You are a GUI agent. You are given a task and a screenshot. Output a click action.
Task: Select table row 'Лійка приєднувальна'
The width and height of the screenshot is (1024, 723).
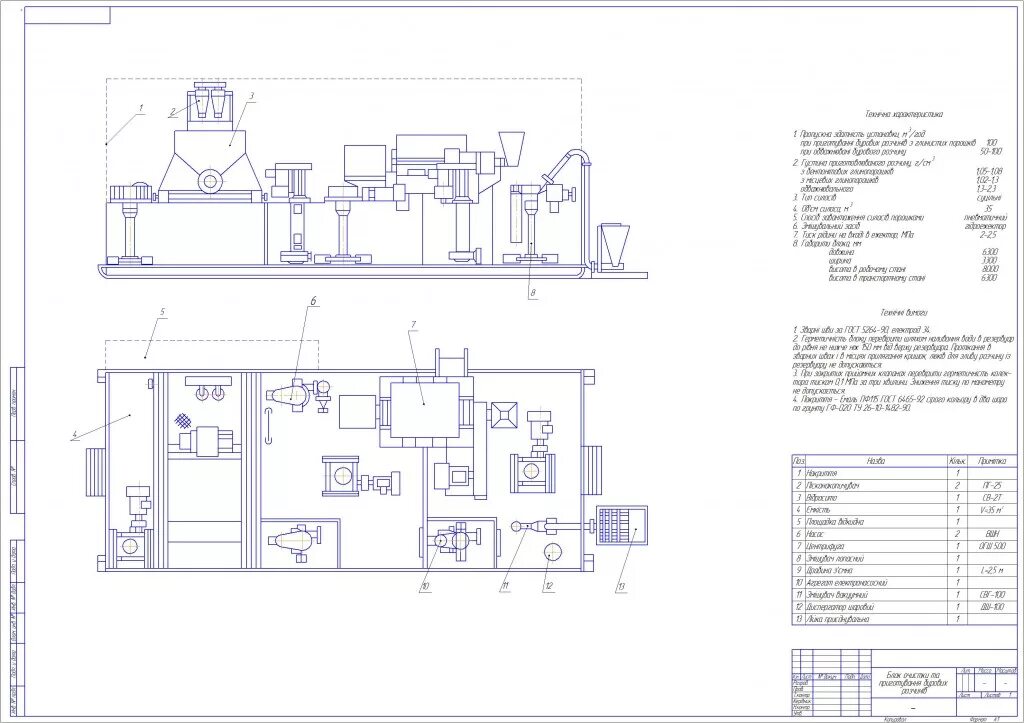coord(904,619)
